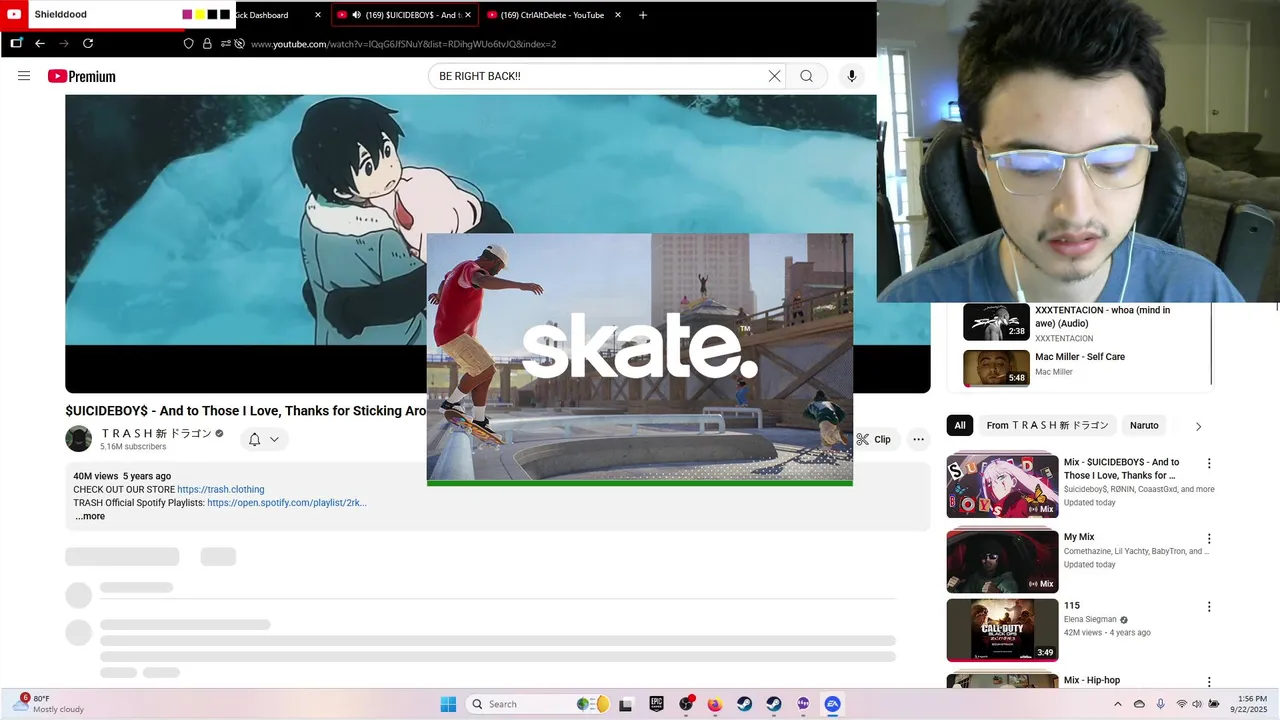The height and width of the screenshot is (720, 1280).
Task: Open the volume tray icon
Action: pos(1197,704)
